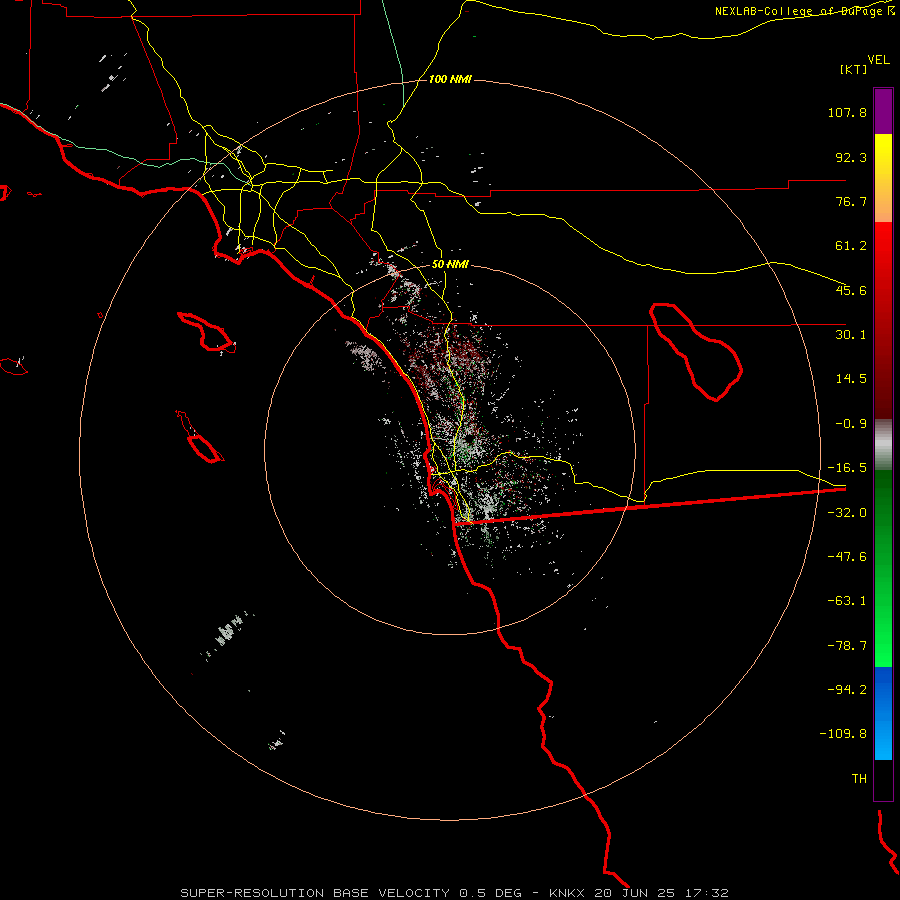
Task: Click the -78.7 velocity scale value
Action: [847, 646]
